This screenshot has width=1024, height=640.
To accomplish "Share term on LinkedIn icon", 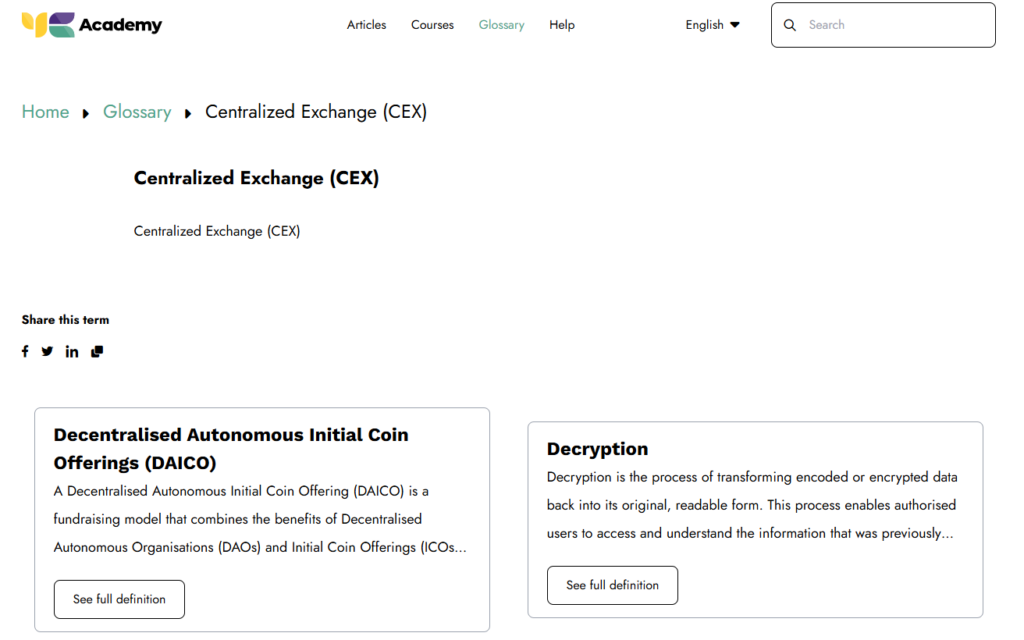I will tap(72, 352).
